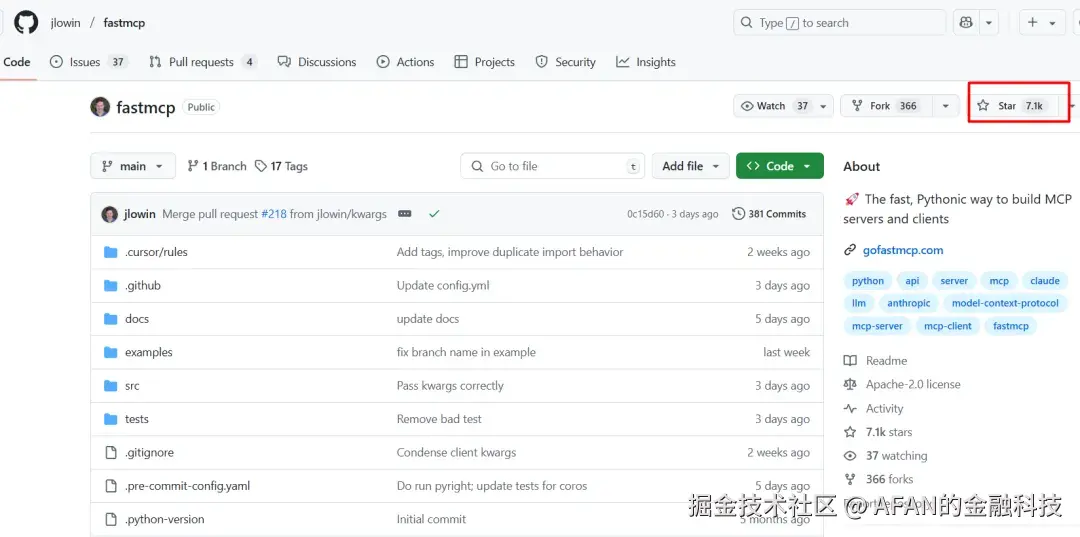Open the green Code dropdown
Screen dimensions: 1080x537
tap(780, 166)
